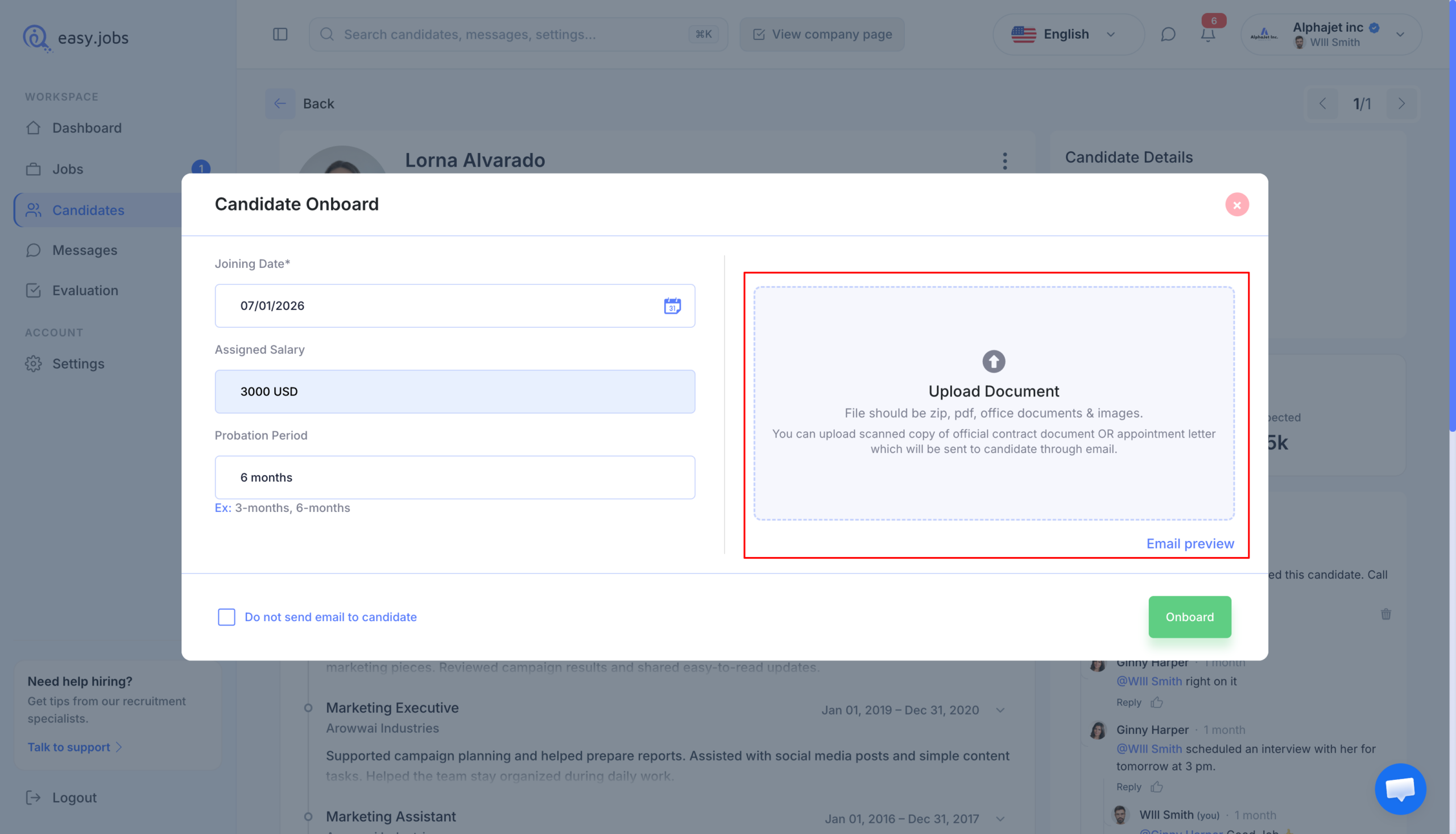Click the 'Ex: 3-months, 6-months' hint text
The image size is (1456, 834).
click(282, 508)
